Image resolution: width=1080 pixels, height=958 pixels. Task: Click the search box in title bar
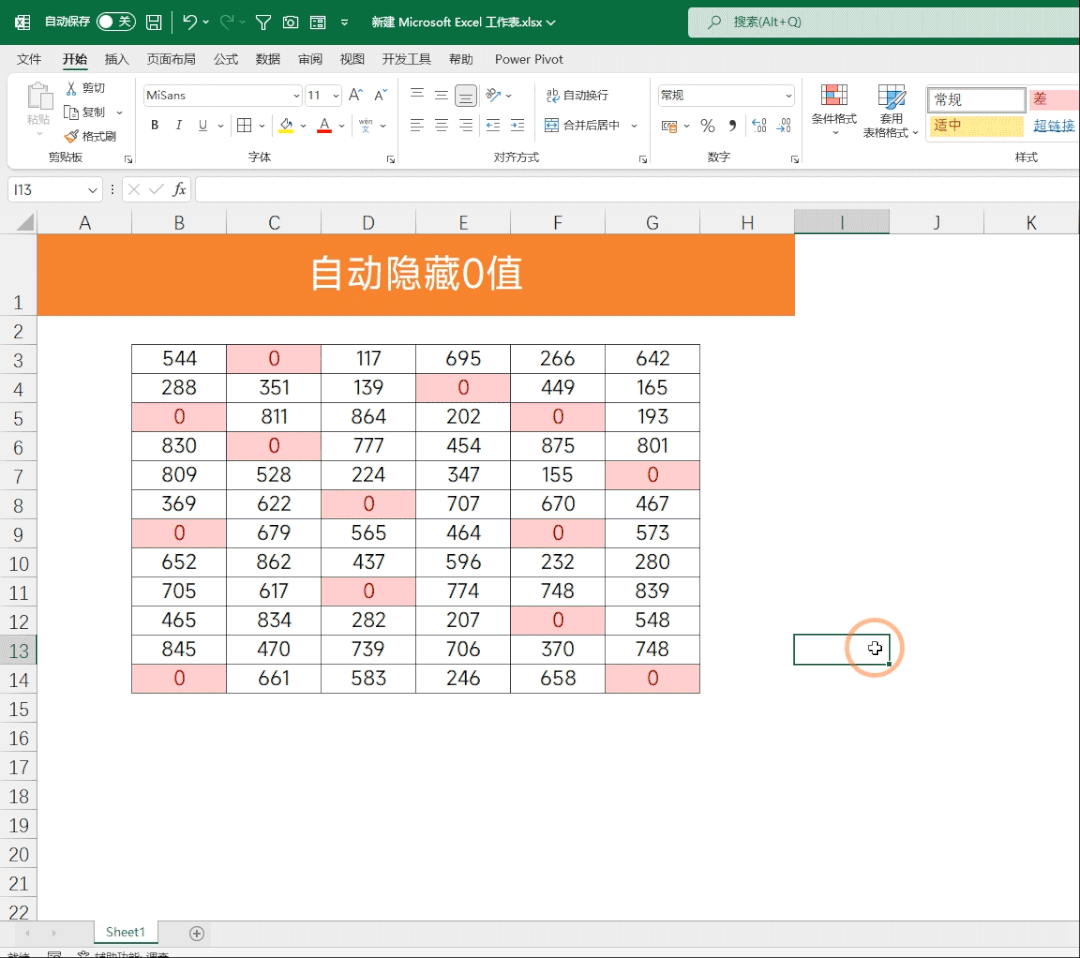884,22
